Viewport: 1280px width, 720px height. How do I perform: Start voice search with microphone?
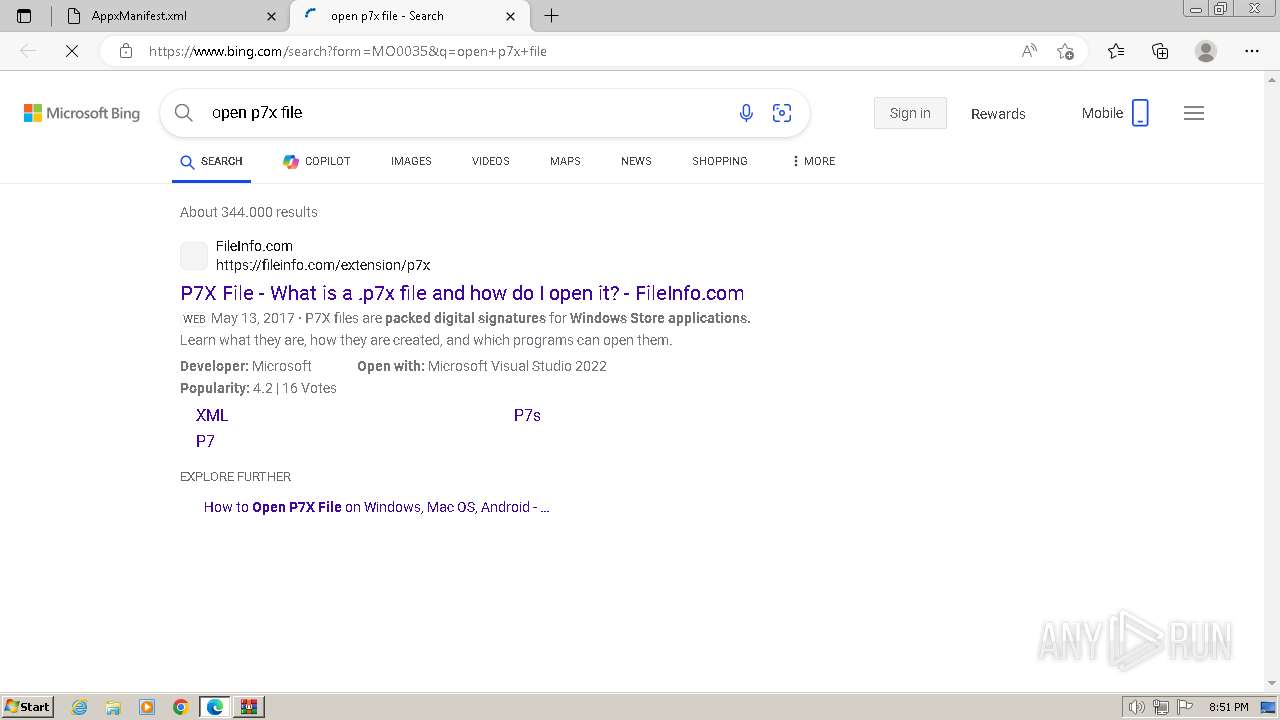746,113
